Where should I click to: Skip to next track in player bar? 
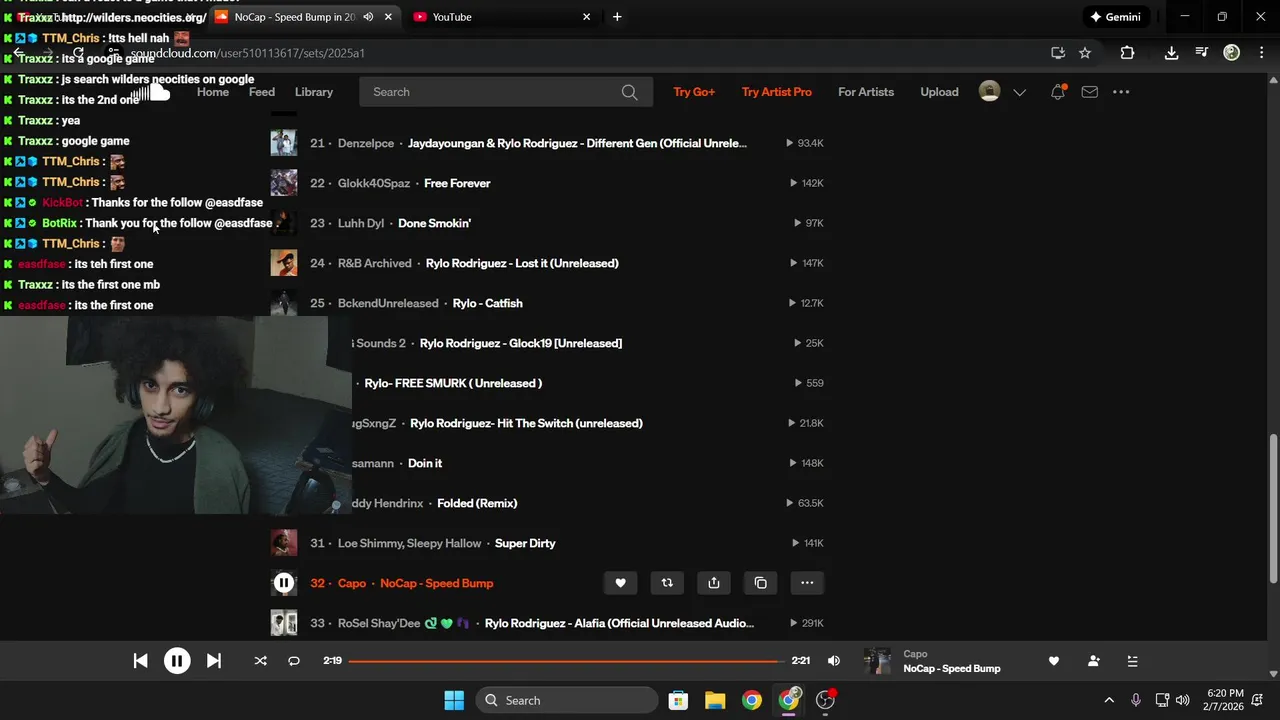tap(213, 661)
